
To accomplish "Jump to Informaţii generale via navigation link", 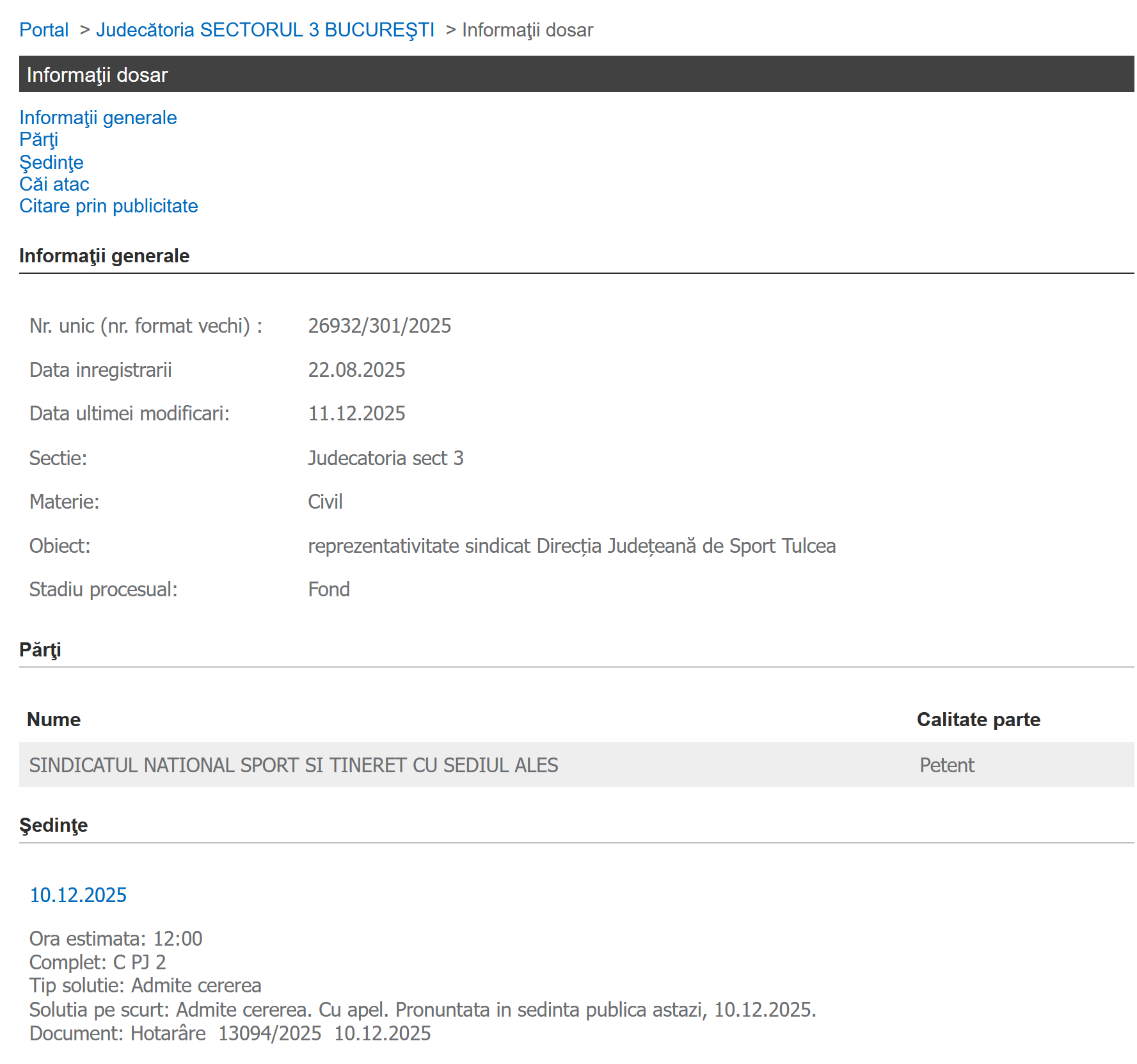I will 98,118.
